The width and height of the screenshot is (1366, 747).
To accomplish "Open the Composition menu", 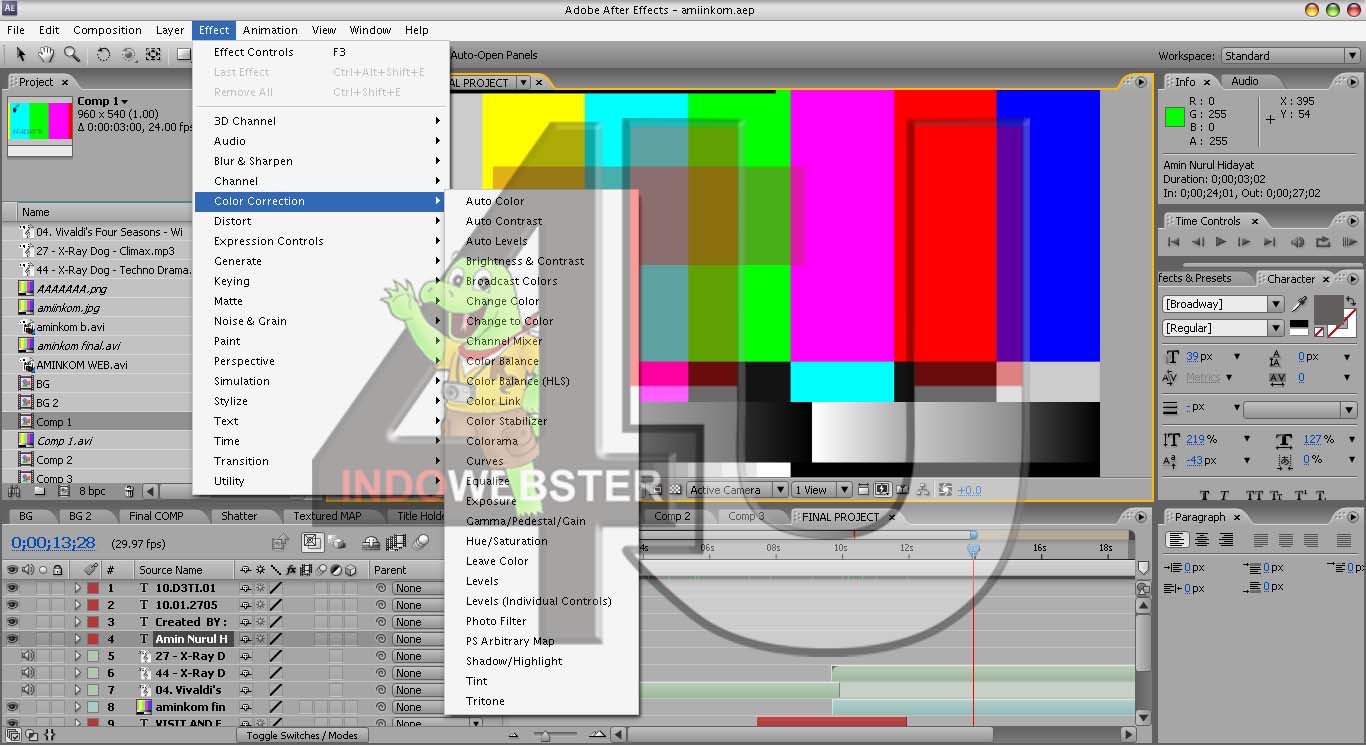I will [x=107, y=30].
